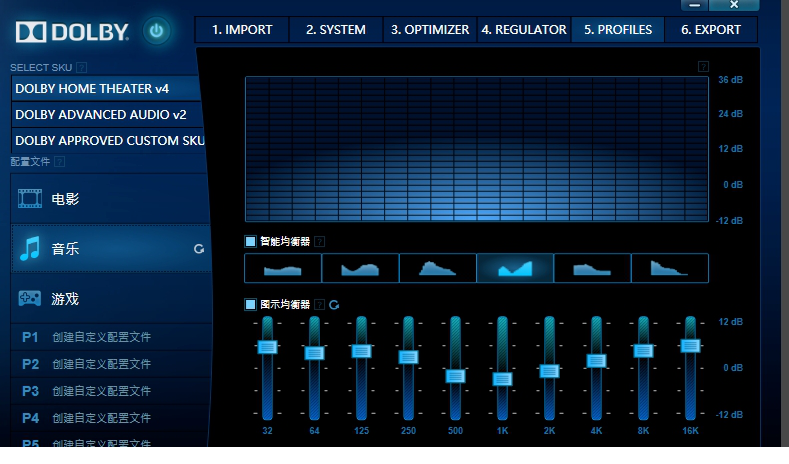The image size is (789, 464).
Task: Select the 电影 movie profile
Action: 109,199
